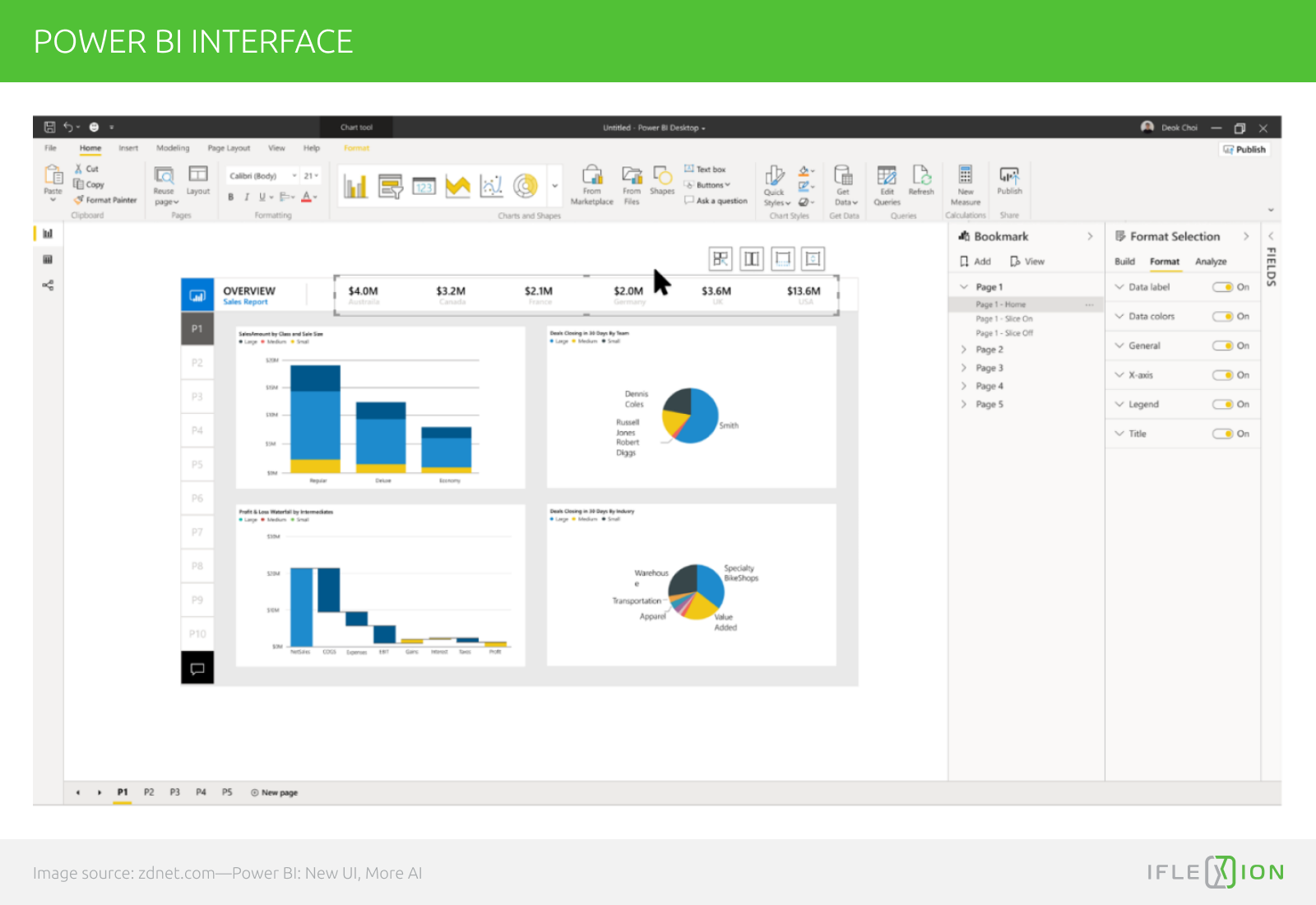Toggle Legend switch
The image size is (1316, 905).
point(1223,405)
